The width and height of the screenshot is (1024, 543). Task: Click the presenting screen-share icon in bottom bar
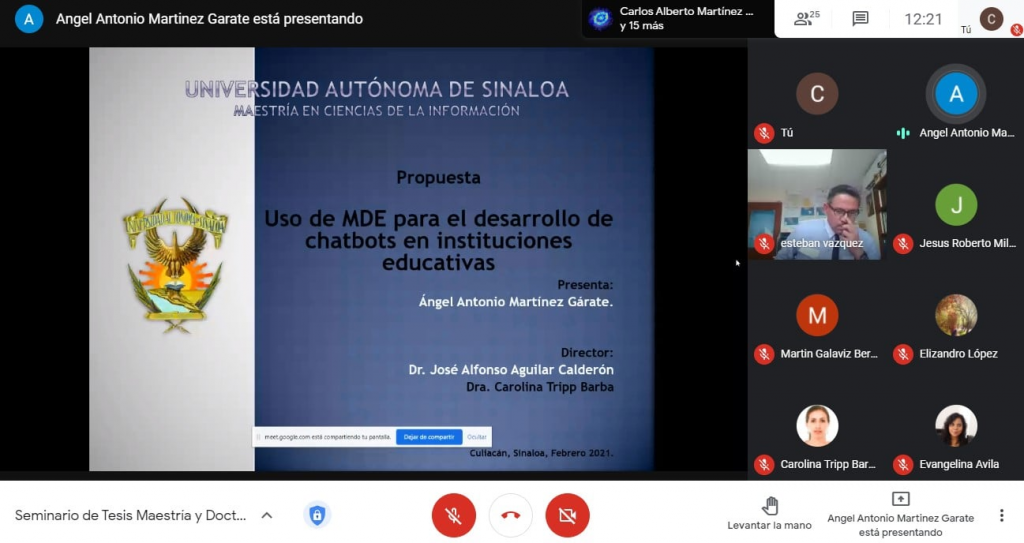click(x=901, y=499)
